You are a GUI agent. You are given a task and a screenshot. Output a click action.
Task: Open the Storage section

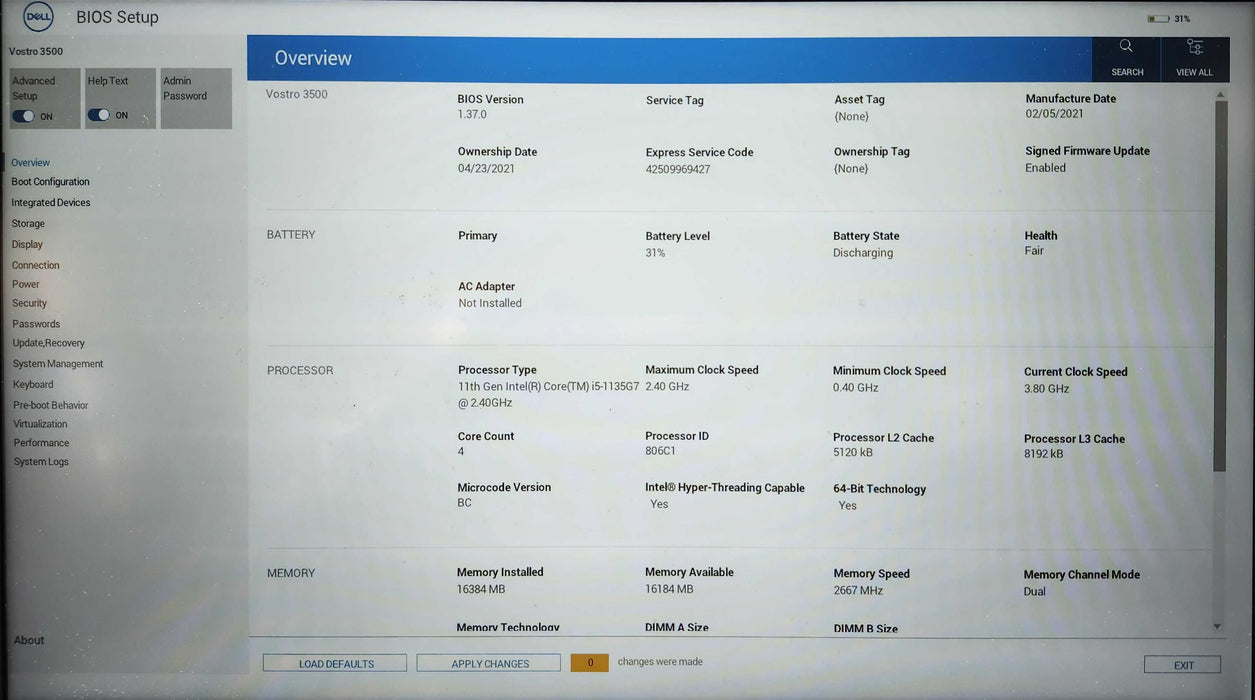click(28, 223)
